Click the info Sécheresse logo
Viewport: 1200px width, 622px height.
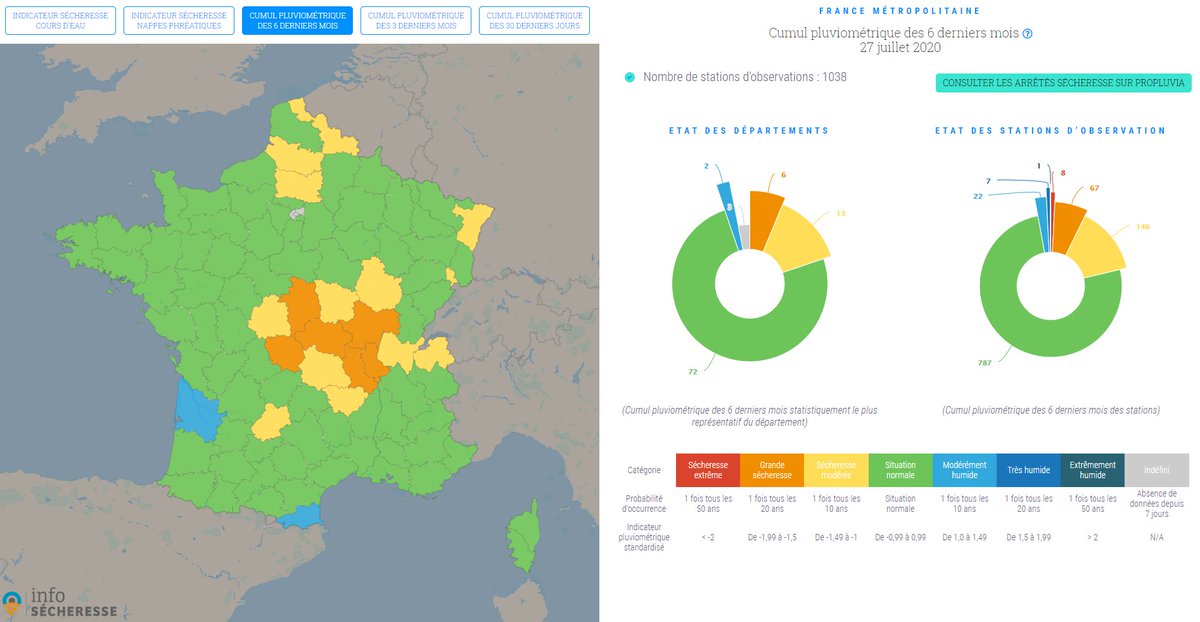point(60,602)
